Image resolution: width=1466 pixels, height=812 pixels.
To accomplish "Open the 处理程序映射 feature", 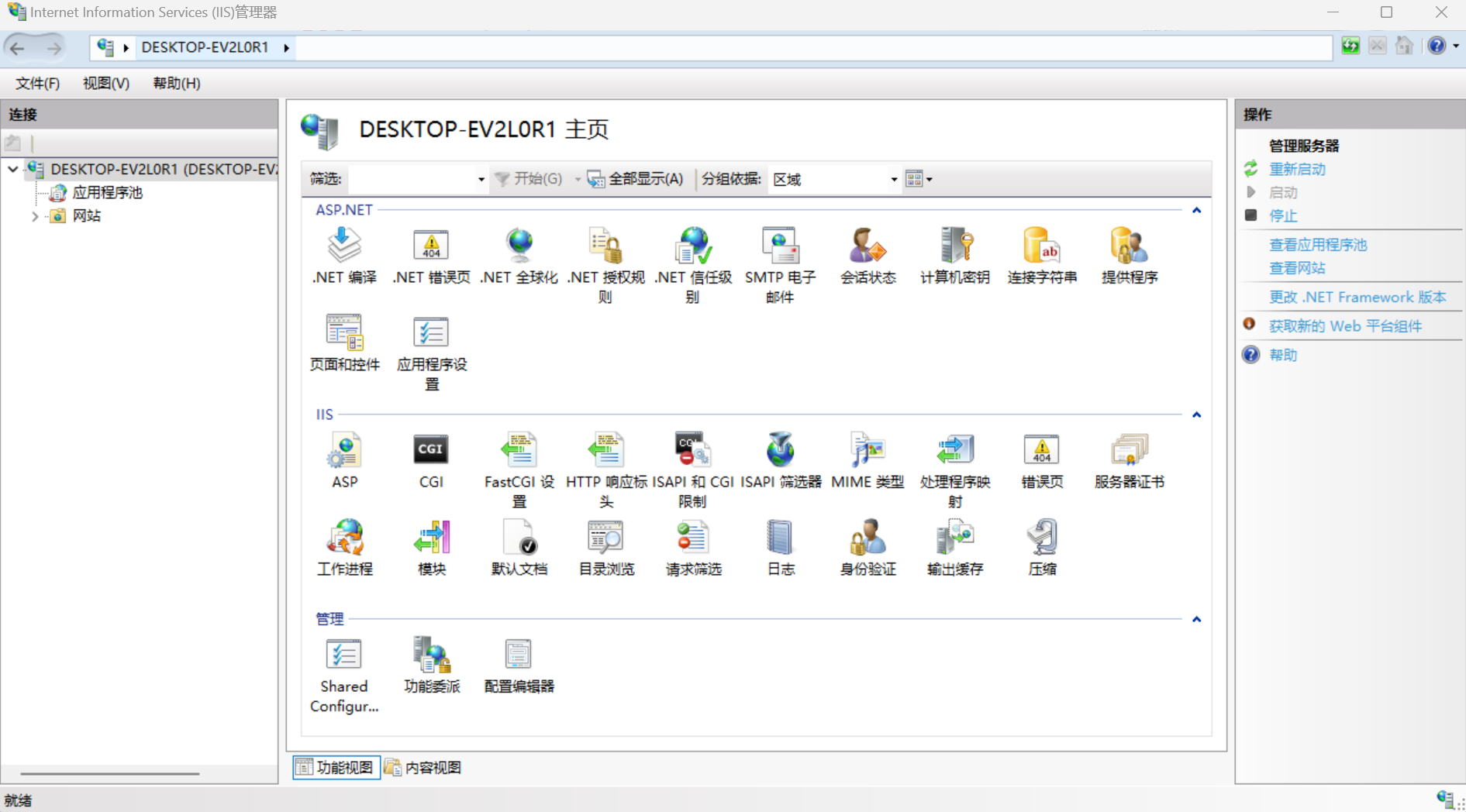I will coord(954,470).
